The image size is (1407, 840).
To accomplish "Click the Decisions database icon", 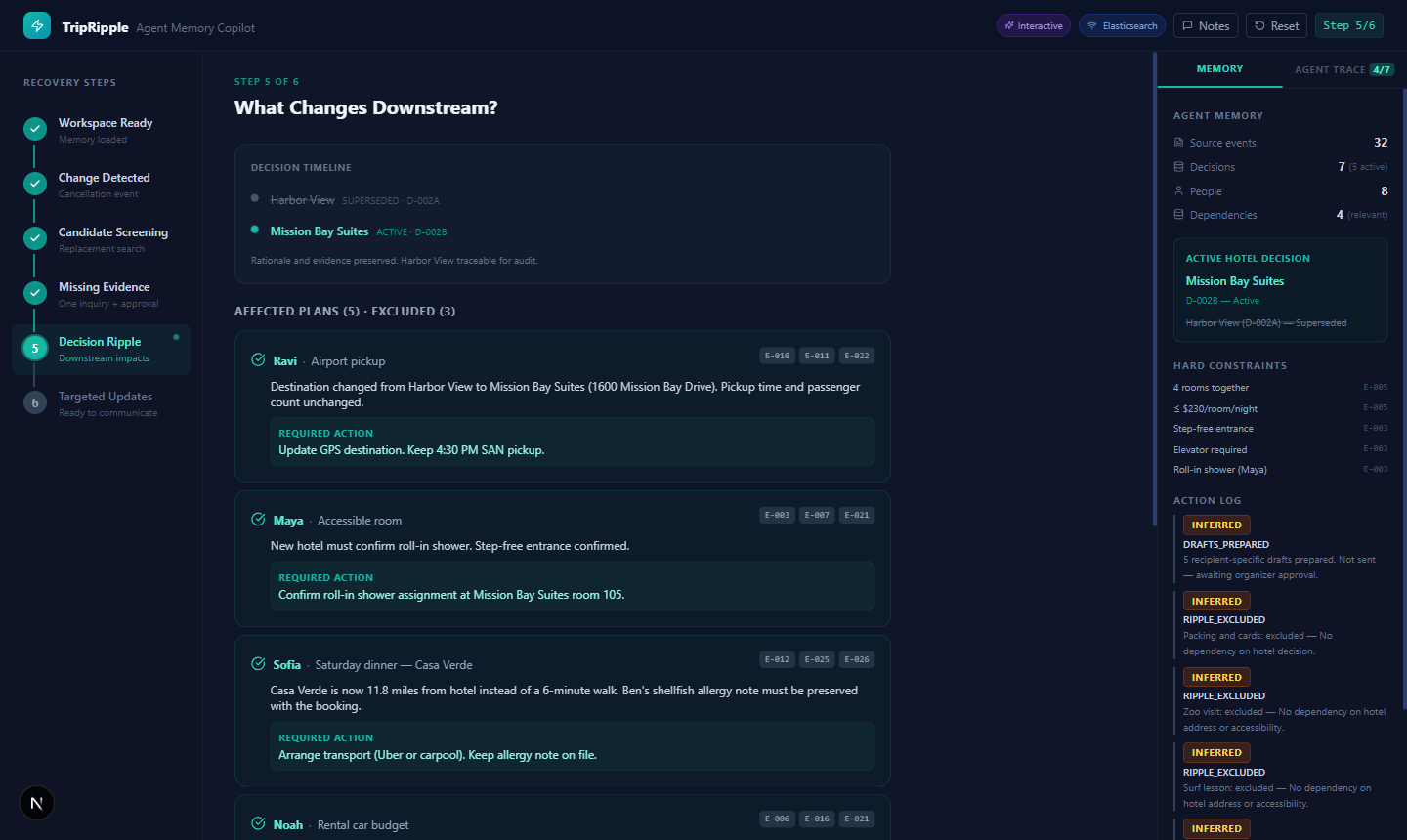I will click(1178, 167).
